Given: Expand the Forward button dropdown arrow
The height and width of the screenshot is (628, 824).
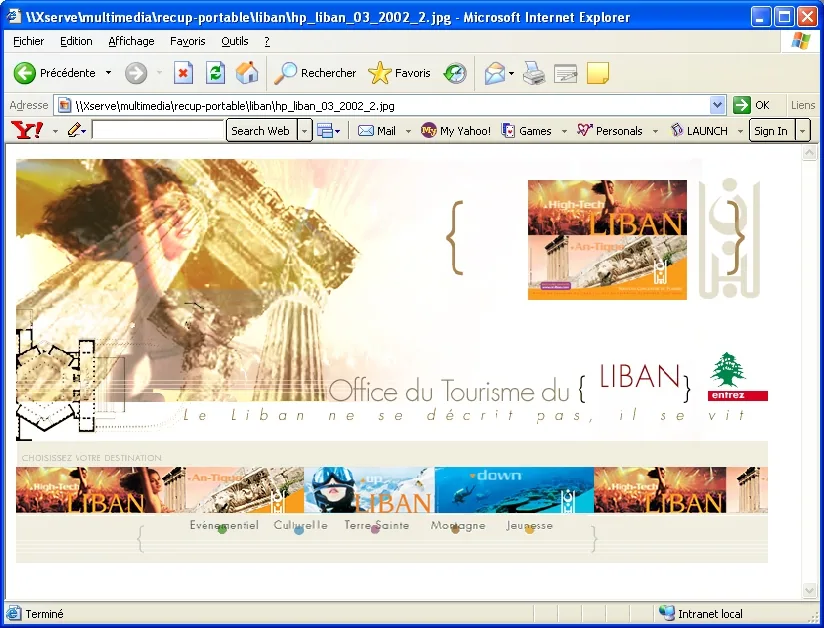Looking at the screenshot, I should click(x=159, y=73).
